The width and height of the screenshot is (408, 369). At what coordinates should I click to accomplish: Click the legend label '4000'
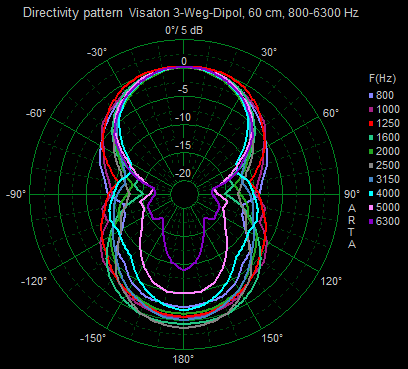388,193
